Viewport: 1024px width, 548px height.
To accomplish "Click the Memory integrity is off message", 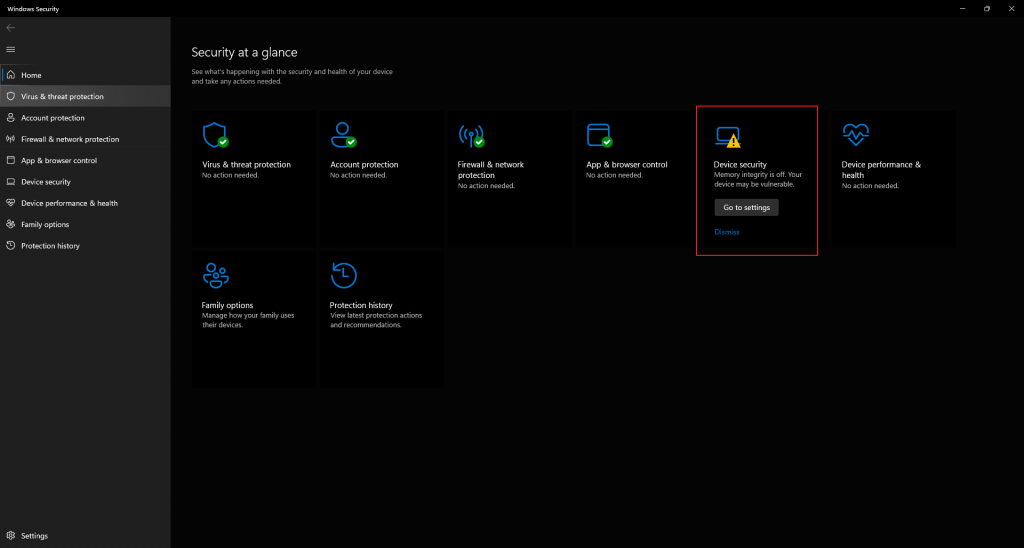I will coord(758,180).
